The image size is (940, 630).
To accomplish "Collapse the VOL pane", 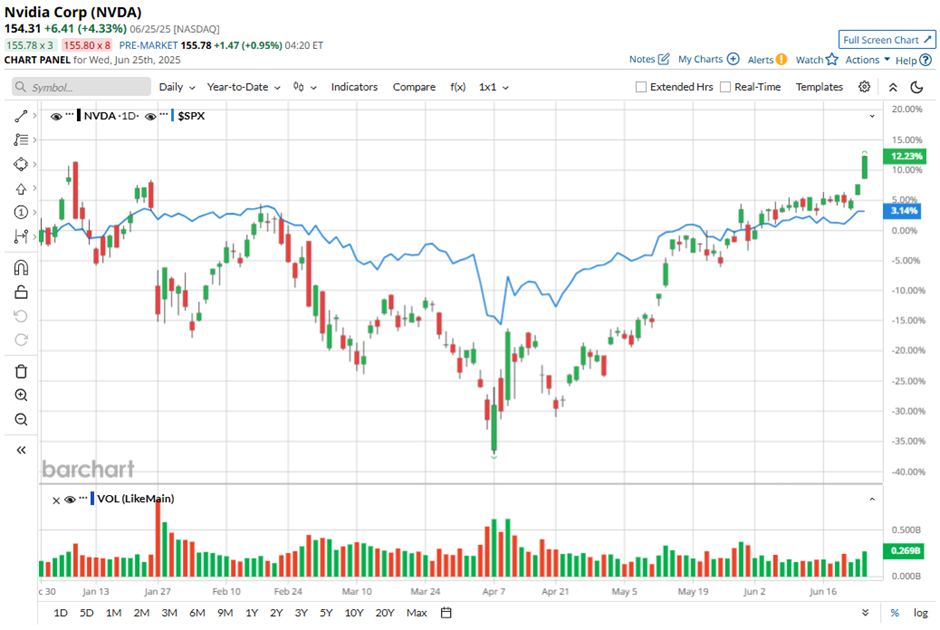I will pos(872,499).
